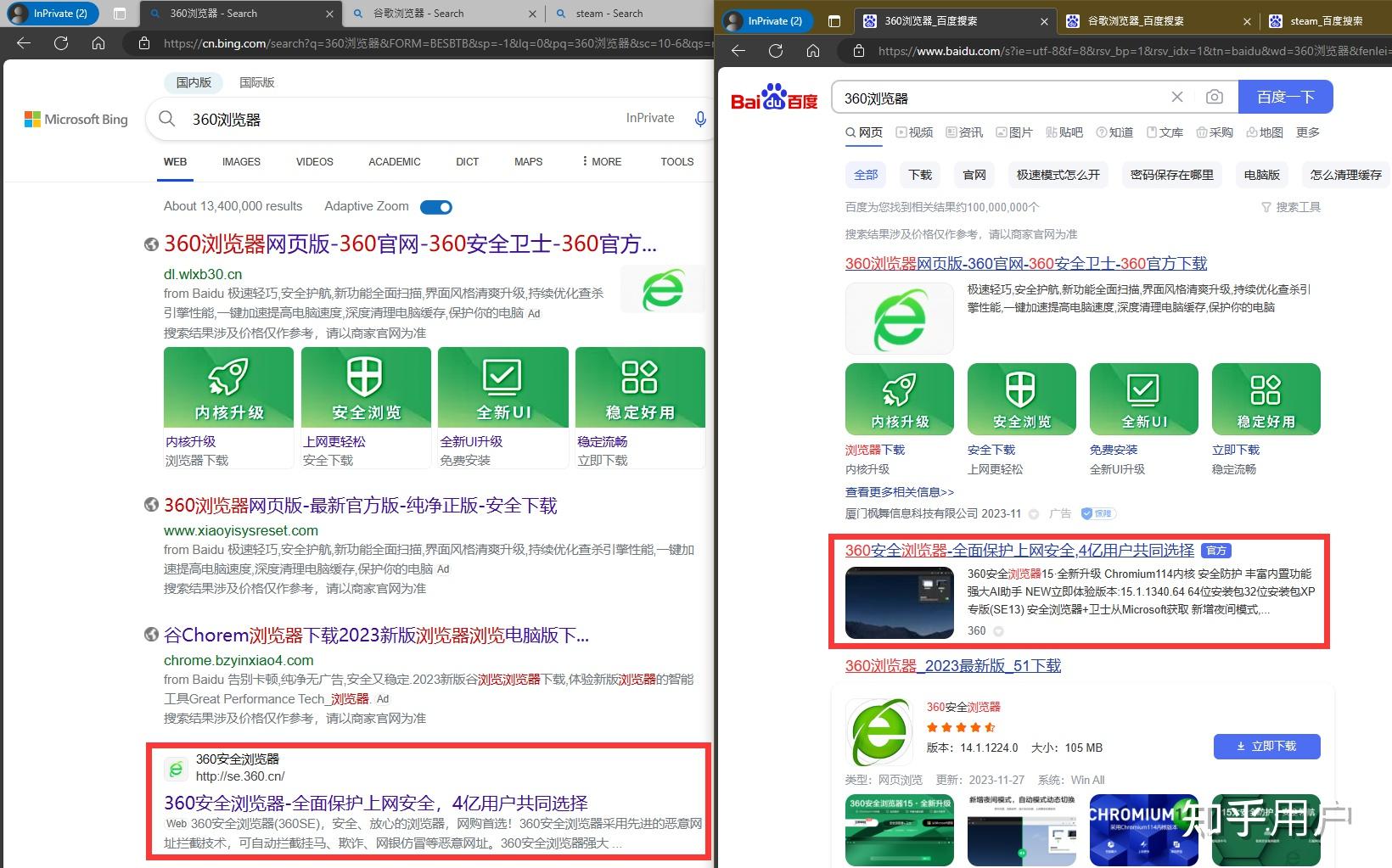Click the blue 立即下载 button
Viewport: 1392px width, 868px height.
(1267, 746)
